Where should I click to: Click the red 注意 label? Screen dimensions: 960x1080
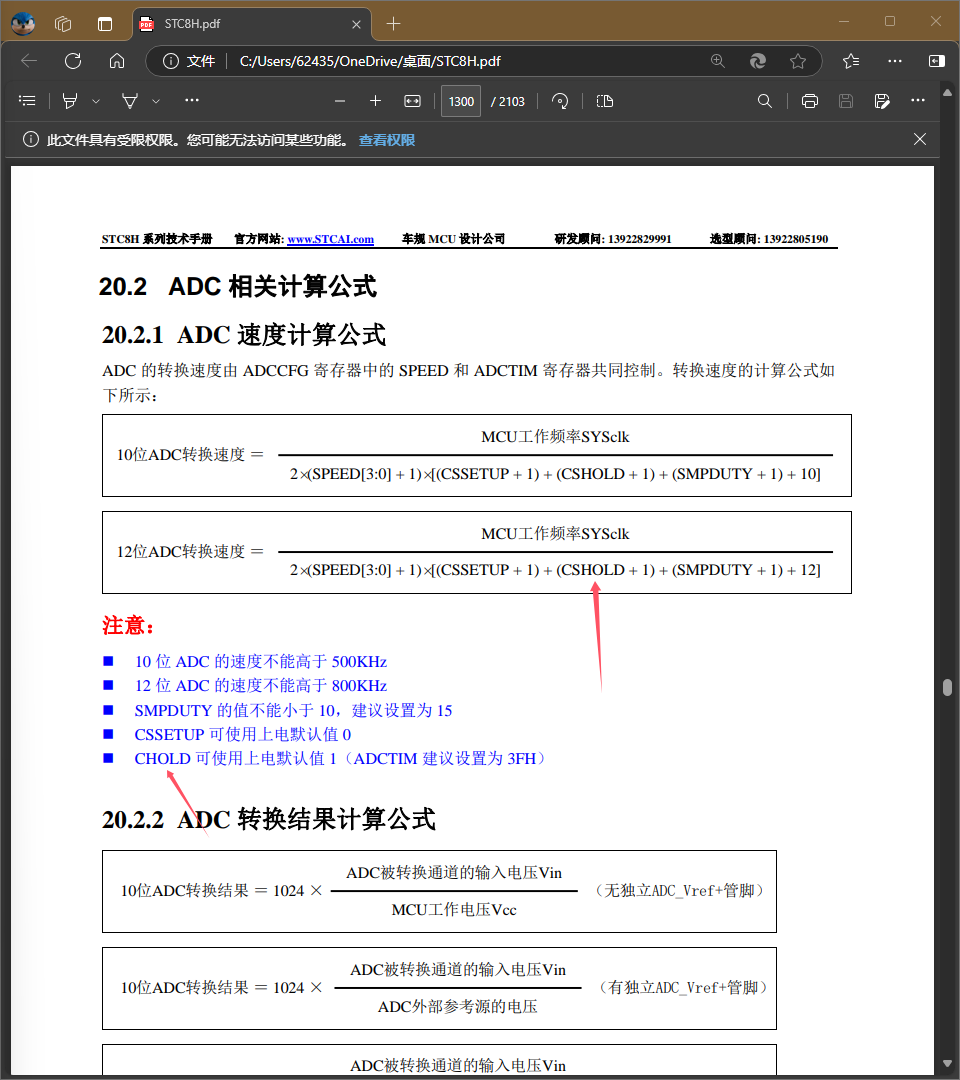(x=128, y=625)
